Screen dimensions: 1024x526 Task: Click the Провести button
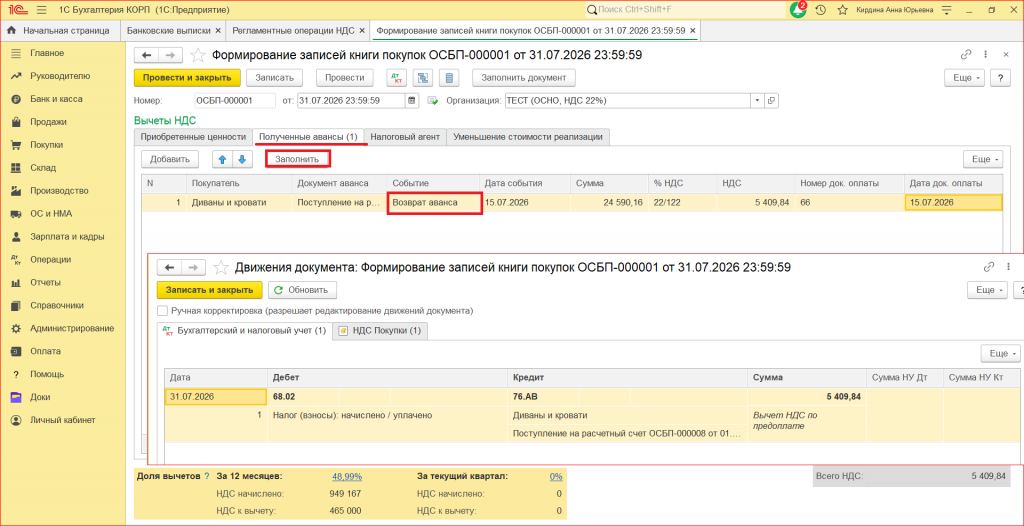coord(345,78)
